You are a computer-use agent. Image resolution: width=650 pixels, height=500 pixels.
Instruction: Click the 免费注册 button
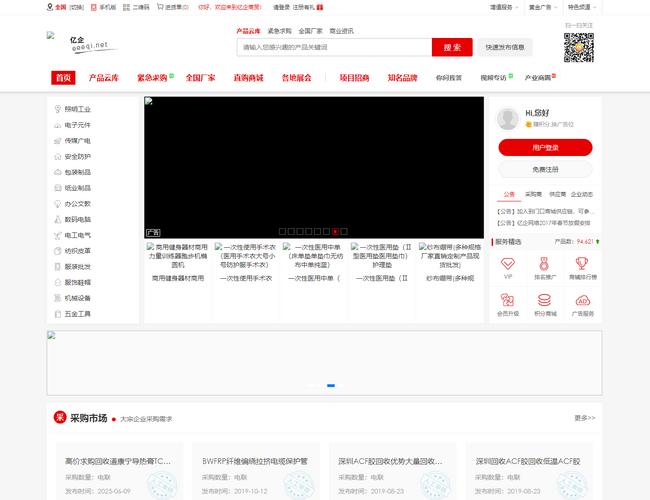(x=545, y=170)
